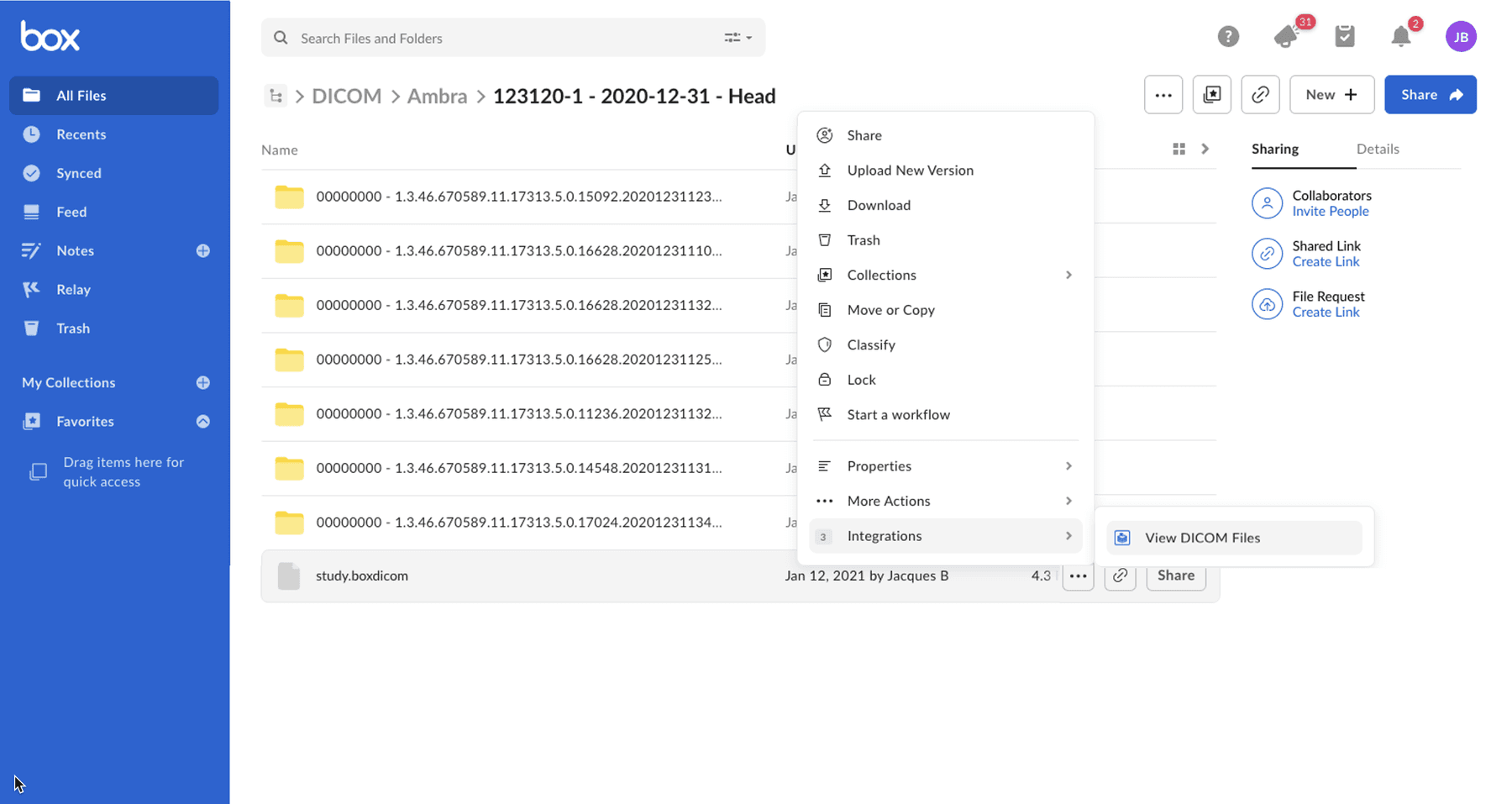Viewport: 1512px width, 804px height.
Task: Collapse the right sidebar chevron
Action: 1205,149
